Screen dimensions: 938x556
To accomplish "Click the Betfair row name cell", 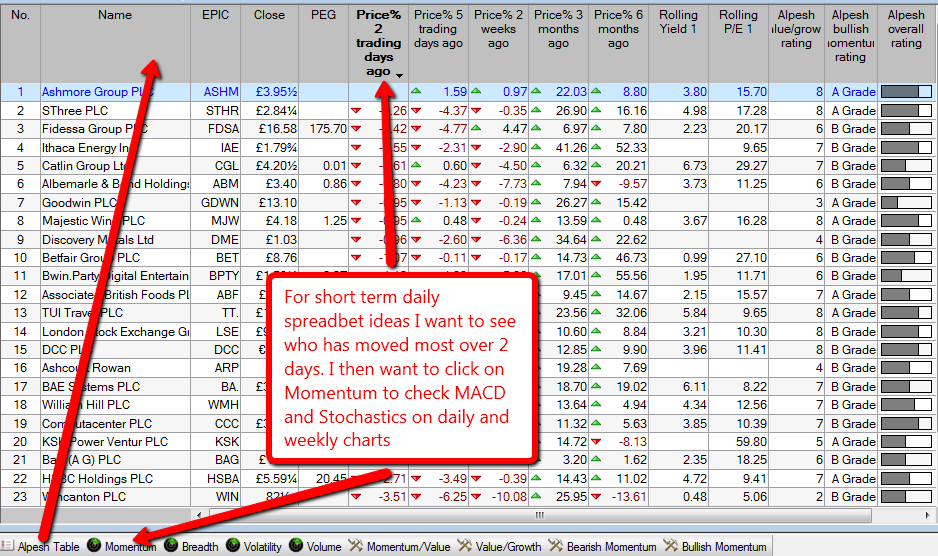I will point(115,257).
